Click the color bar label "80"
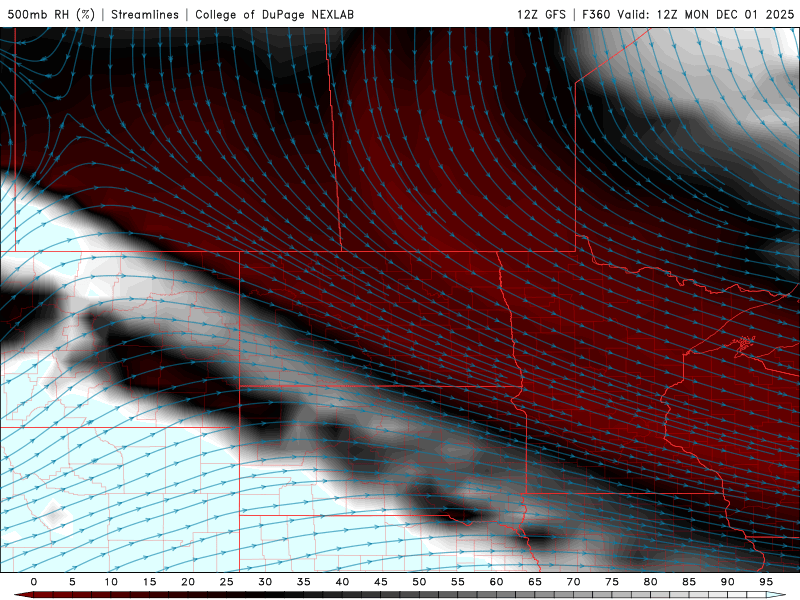The image size is (800, 600). click(650, 582)
